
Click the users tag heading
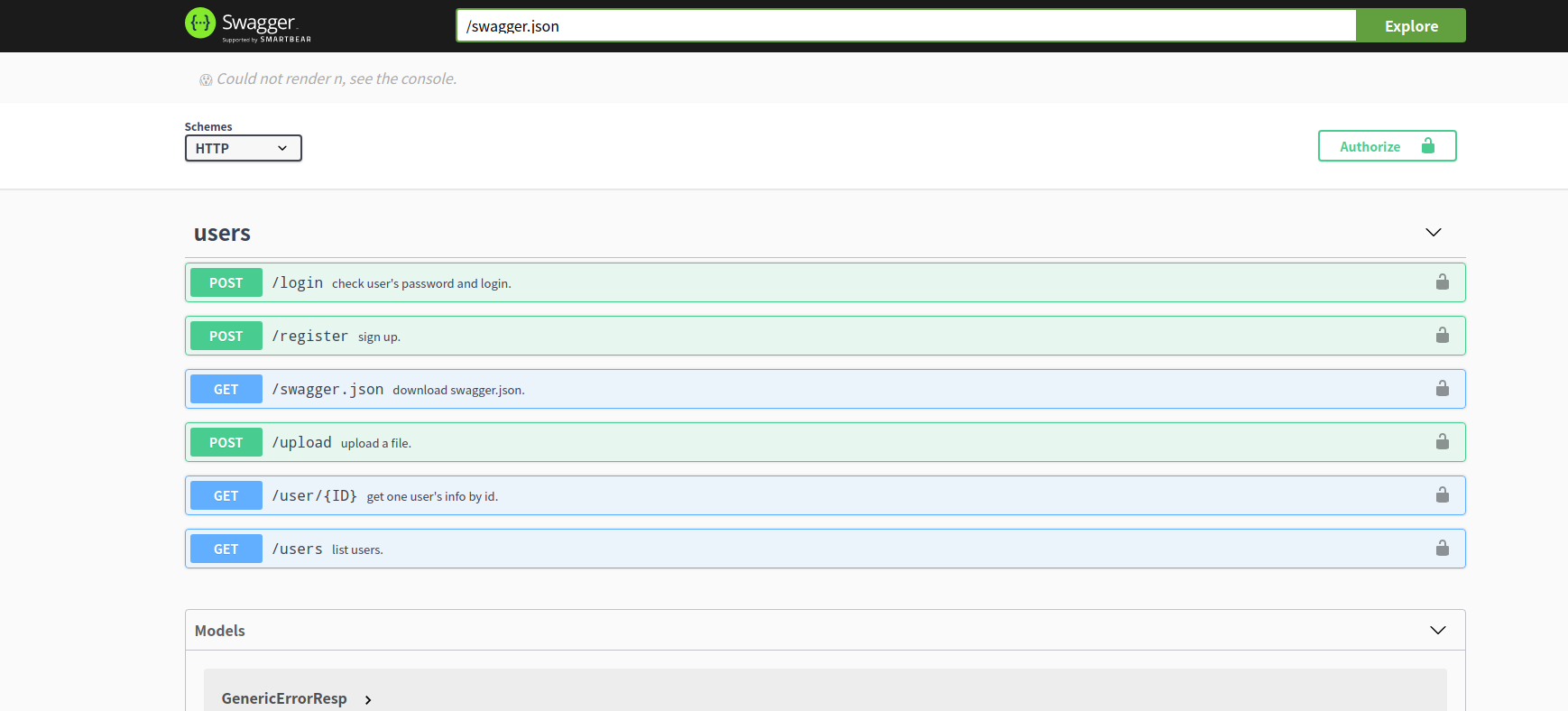click(222, 234)
